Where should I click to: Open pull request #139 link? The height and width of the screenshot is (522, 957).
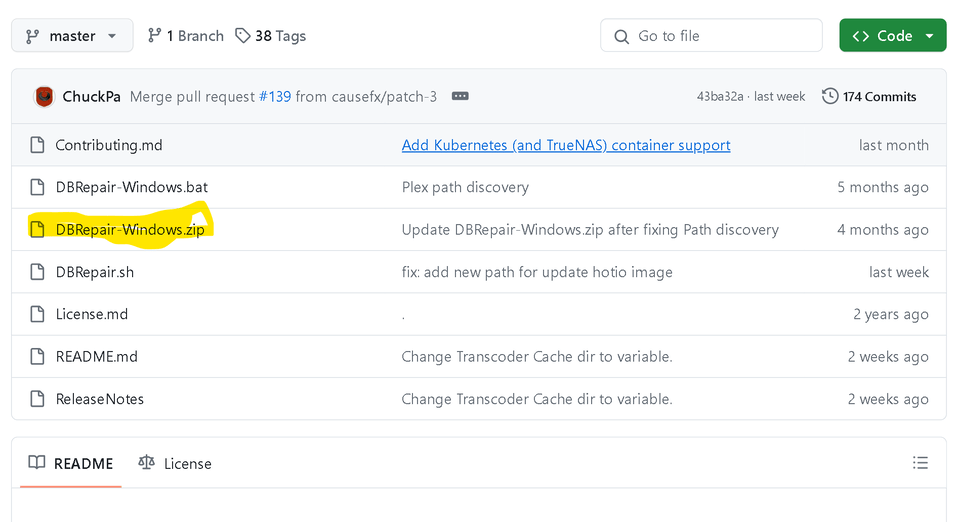[x=275, y=97]
